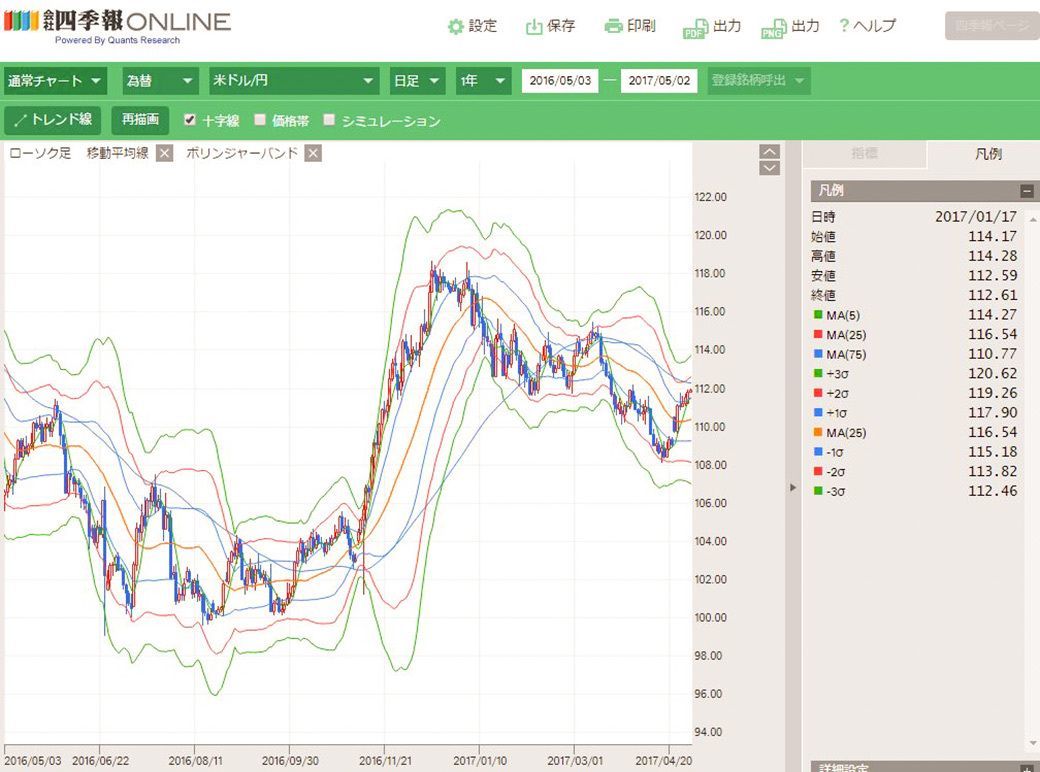Click the start date field 2016/05/03
This screenshot has height=772, width=1040.
point(560,81)
